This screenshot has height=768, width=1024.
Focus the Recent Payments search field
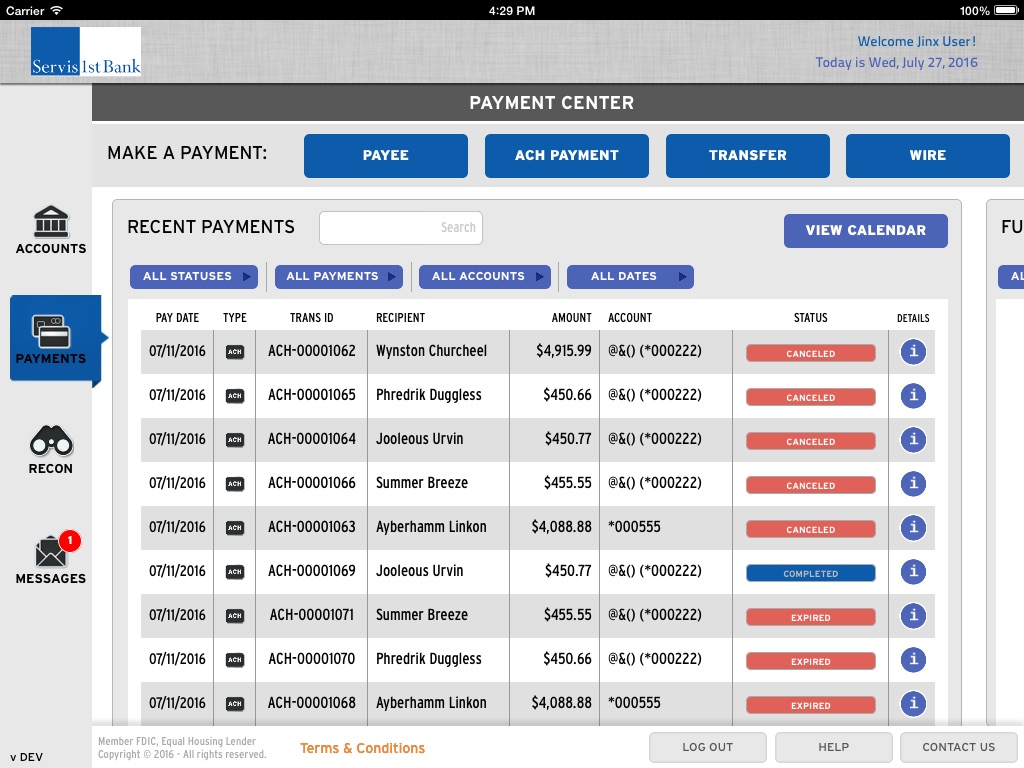pyautogui.click(x=401, y=228)
